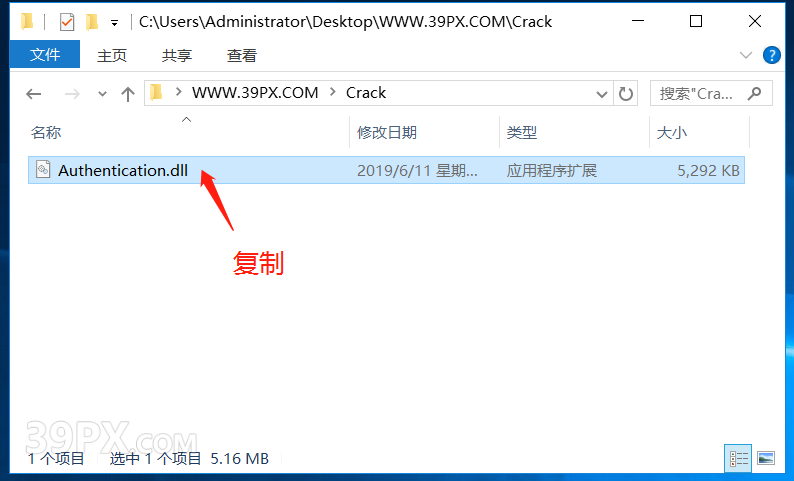Viewport: 794px width, 481px height.
Task: Open the 主页 ribbon tab
Action: 112,55
